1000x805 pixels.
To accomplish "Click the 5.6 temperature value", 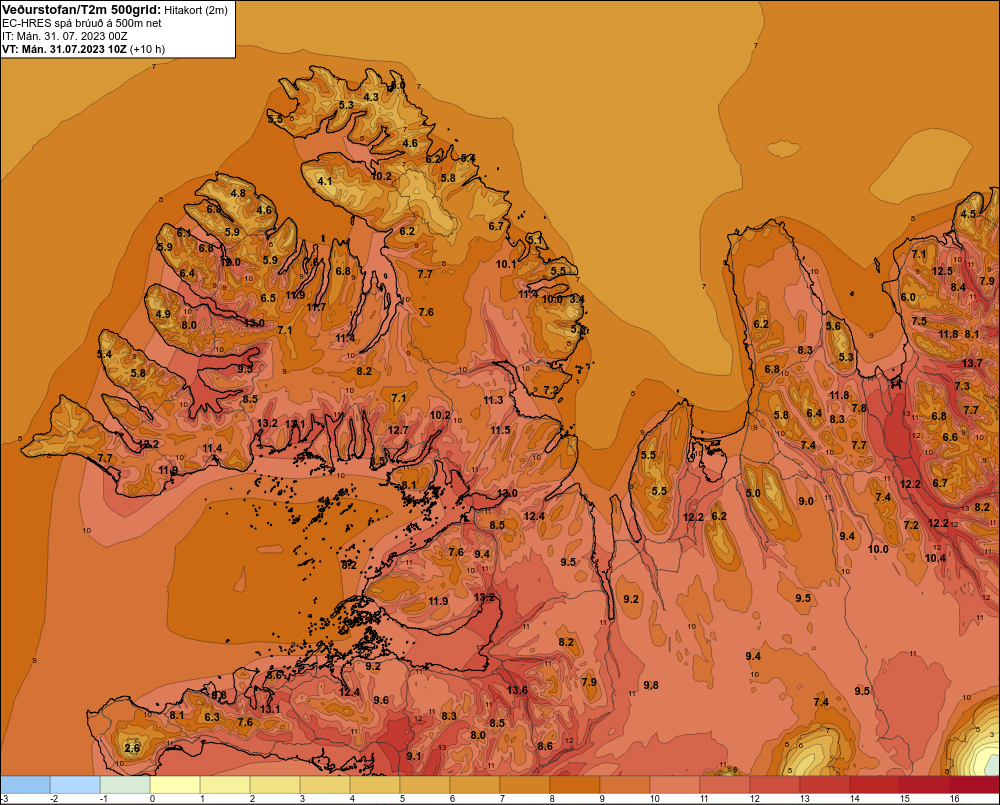I will point(833,326).
